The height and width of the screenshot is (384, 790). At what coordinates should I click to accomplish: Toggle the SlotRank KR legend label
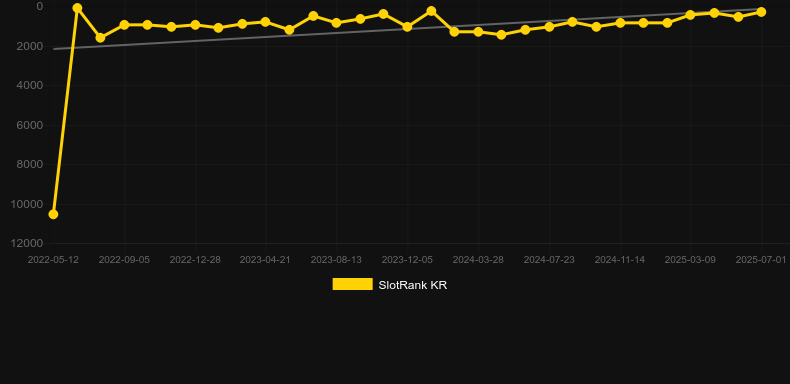(x=413, y=285)
